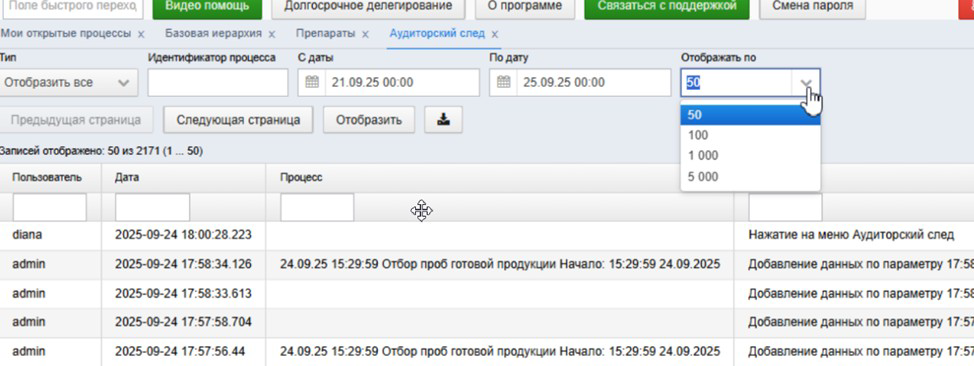Close the Мои открытые процессы tab

[141, 34]
